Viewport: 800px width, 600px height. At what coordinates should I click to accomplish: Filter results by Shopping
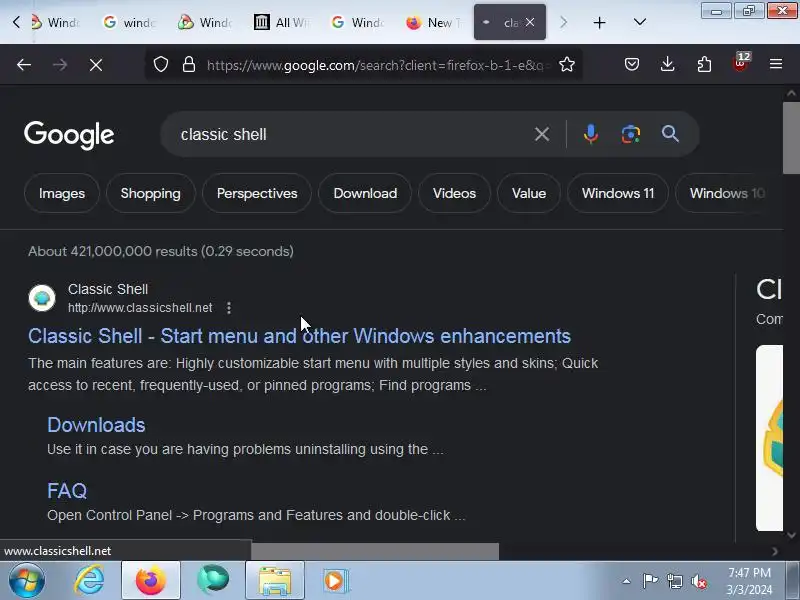click(151, 193)
